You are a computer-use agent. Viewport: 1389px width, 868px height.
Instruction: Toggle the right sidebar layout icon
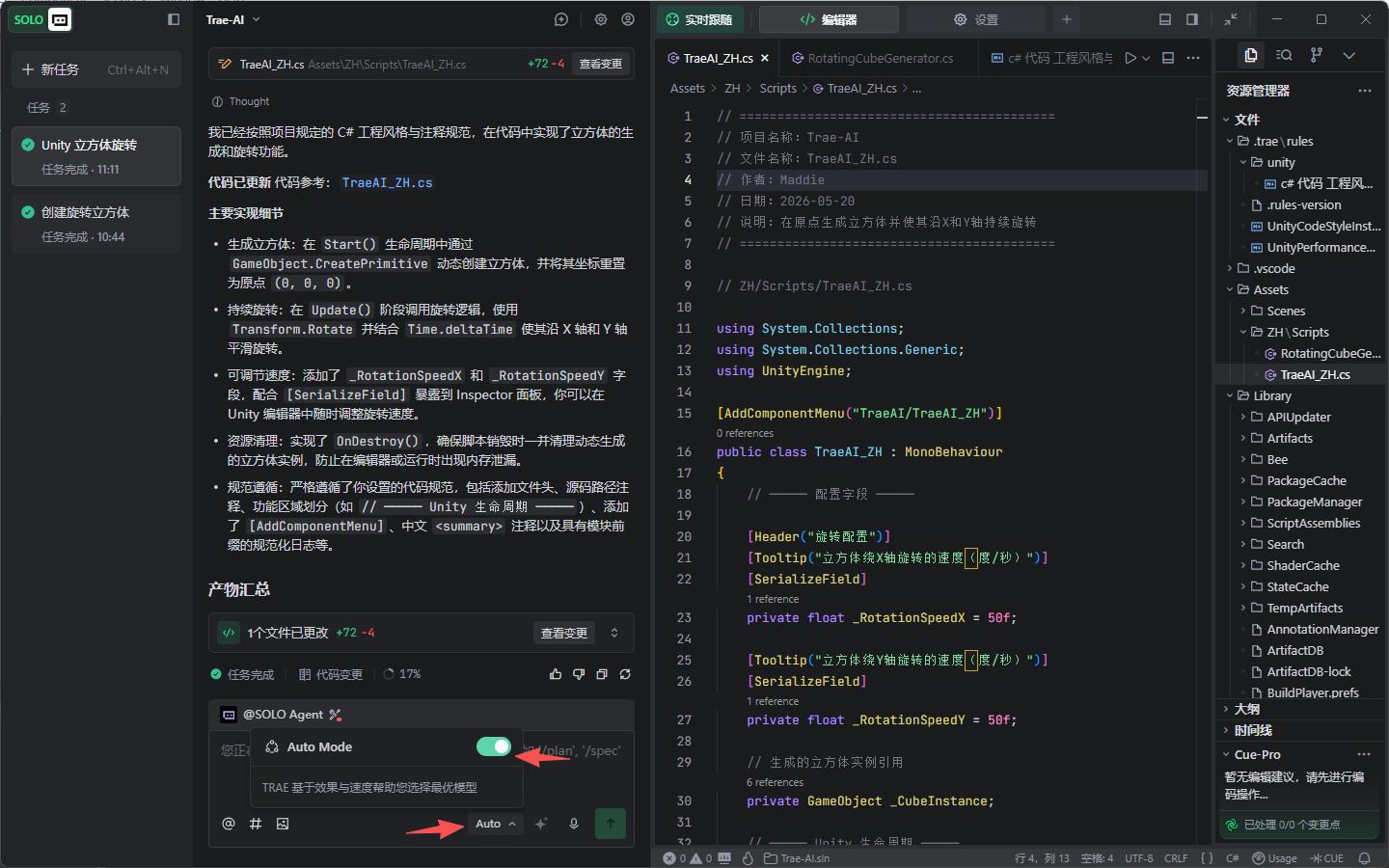1192,19
